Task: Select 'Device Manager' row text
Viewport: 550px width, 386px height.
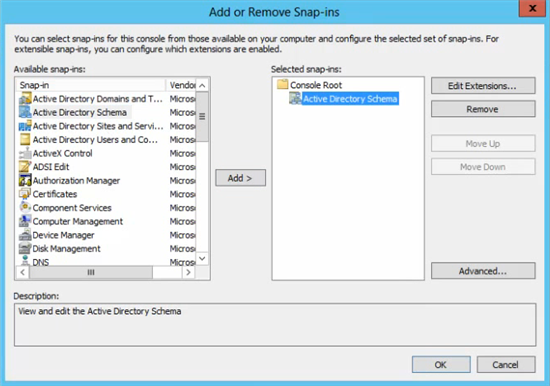Action: tap(63, 235)
